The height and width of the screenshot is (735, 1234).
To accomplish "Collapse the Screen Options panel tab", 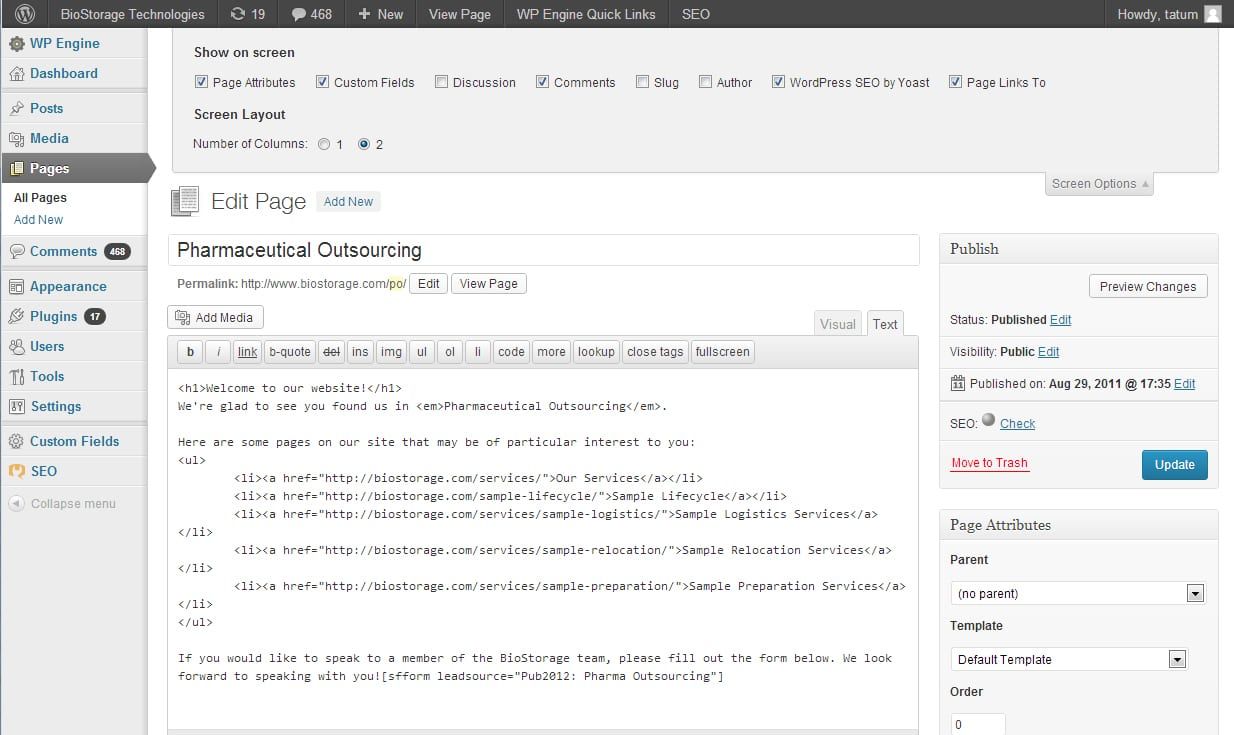I will click(1099, 184).
